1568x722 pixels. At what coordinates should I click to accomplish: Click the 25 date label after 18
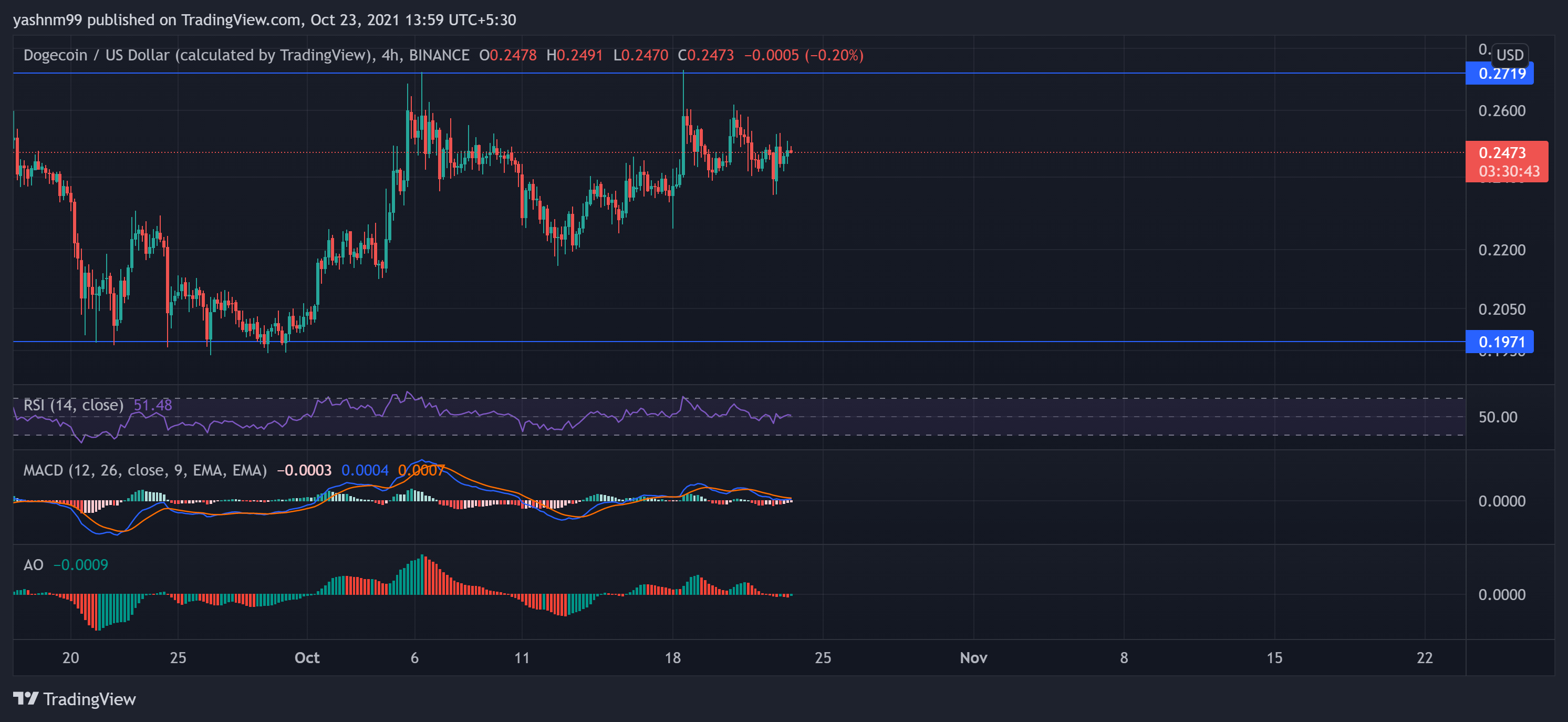[823, 657]
